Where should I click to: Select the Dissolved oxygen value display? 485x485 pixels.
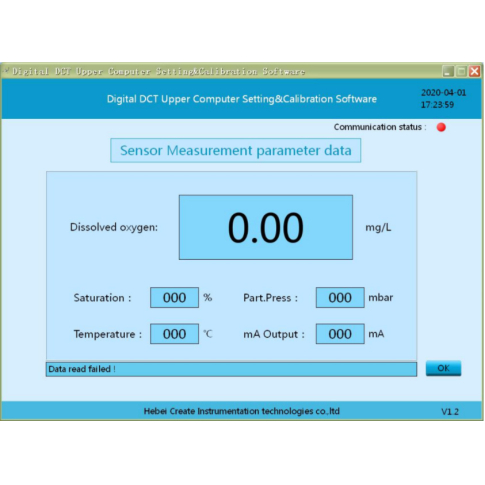pyautogui.click(x=266, y=227)
